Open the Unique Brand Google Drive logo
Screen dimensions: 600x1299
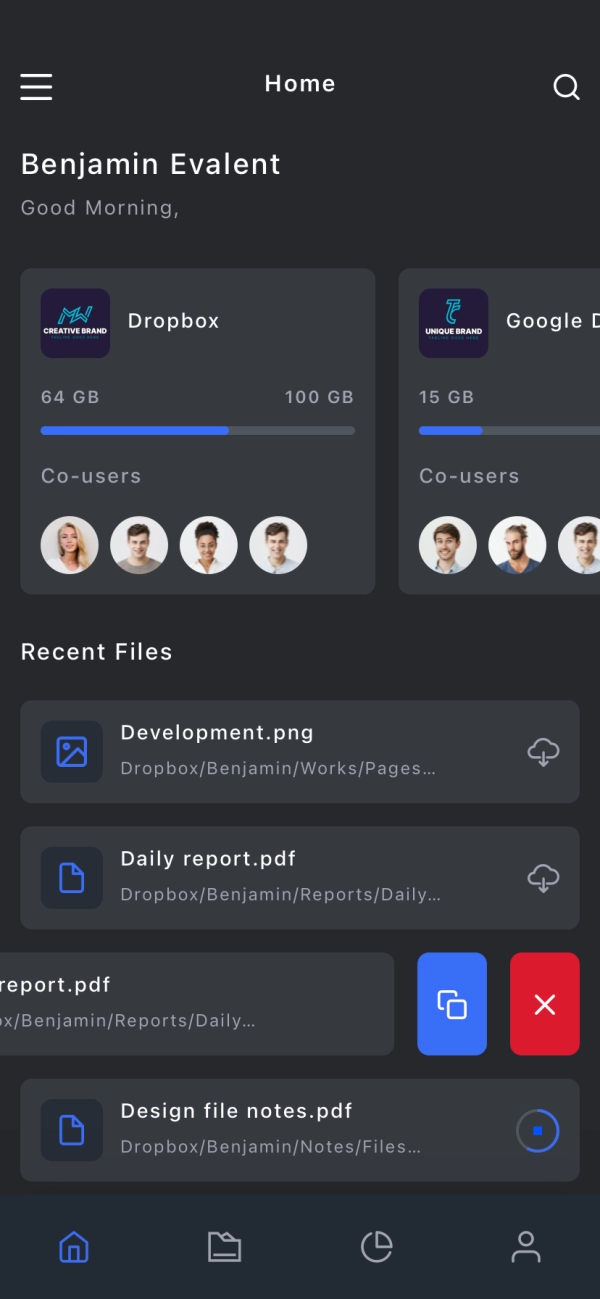453,323
